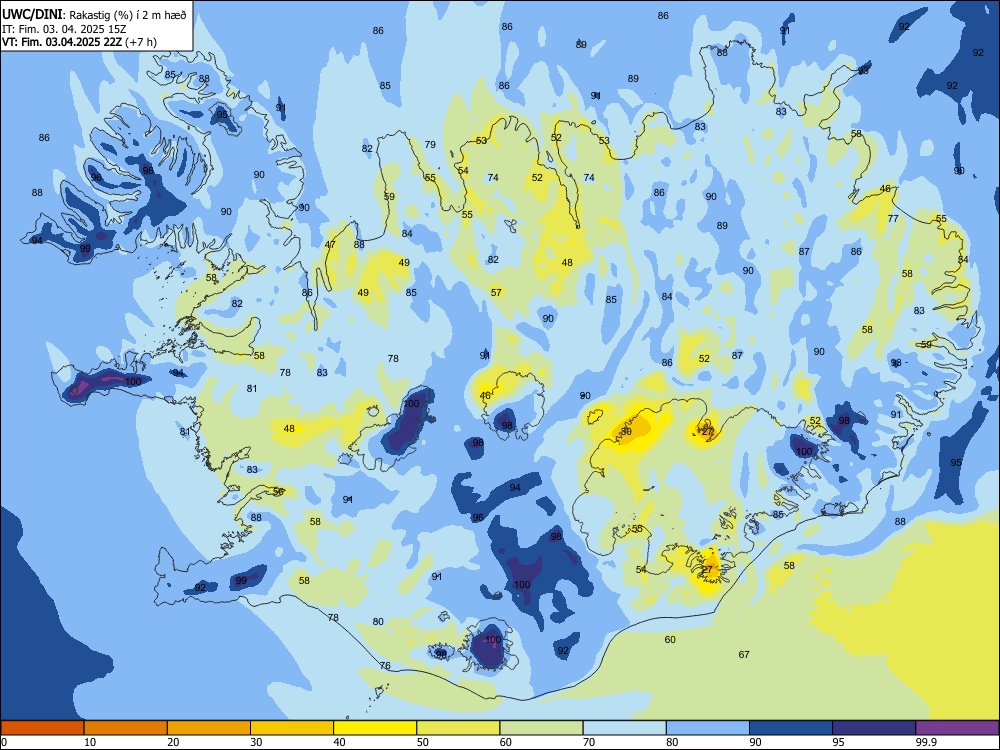The height and width of the screenshot is (750, 1000).
Task: Pick the yellow-green 60–70 legend swatch
Action: (541, 728)
